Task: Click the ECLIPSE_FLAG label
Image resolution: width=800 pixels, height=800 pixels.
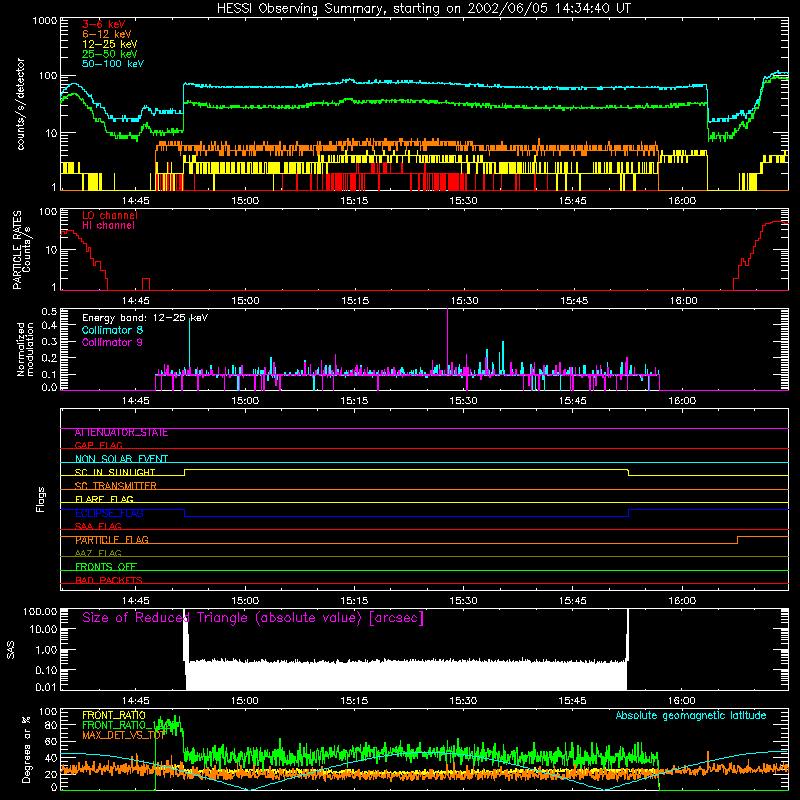Action: 109,513
